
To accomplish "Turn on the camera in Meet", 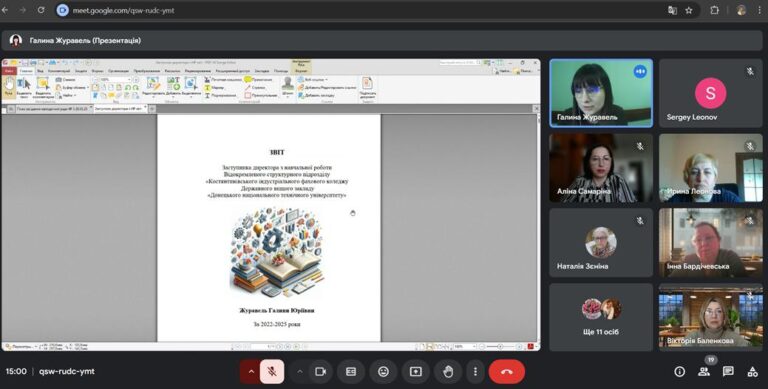I will point(320,371).
